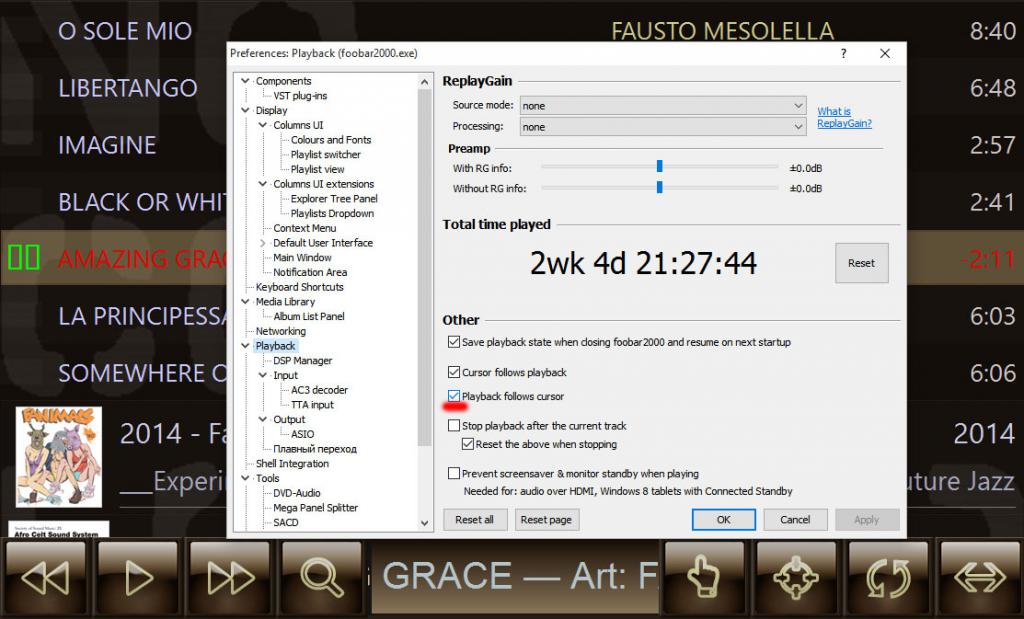Open the Processing dropdown
Viewport: 1024px width, 619px height.
pos(662,127)
